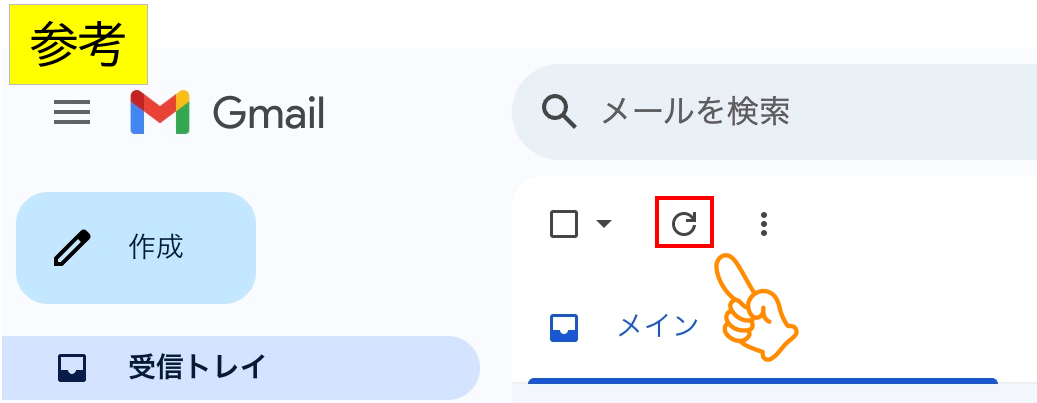The width and height of the screenshot is (1037, 403).
Task: Click the Gmail wordmark text
Action: coord(269,113)
